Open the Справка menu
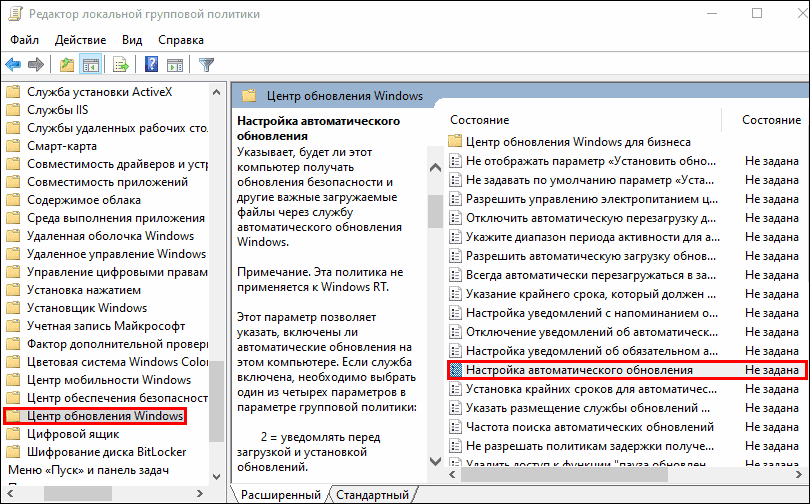The height and width of the screenshot is (504, 810). pyautogui.click(x=181, y=40)
